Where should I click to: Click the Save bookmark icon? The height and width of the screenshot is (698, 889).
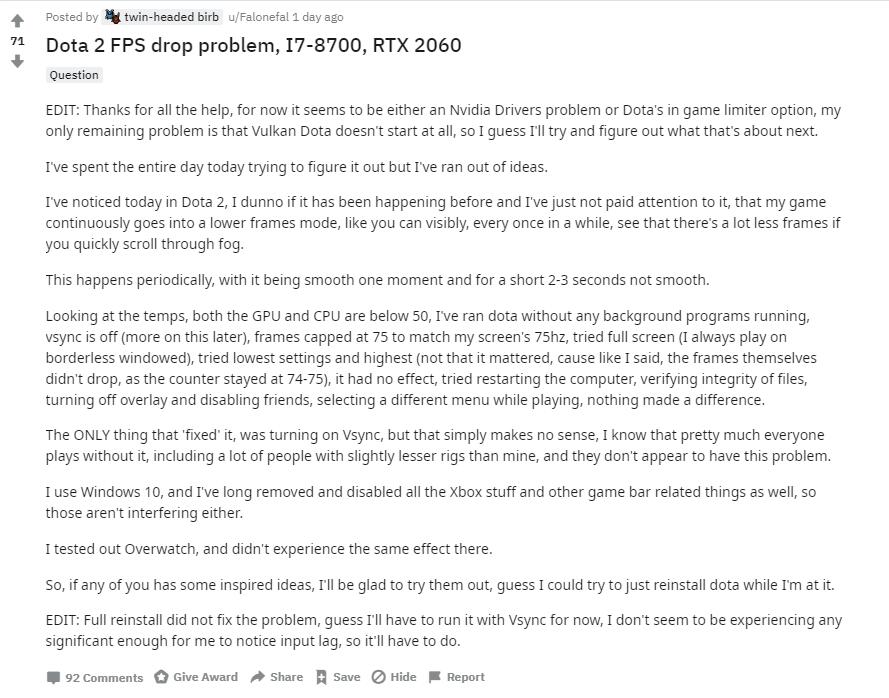click(x=321, y=676)
